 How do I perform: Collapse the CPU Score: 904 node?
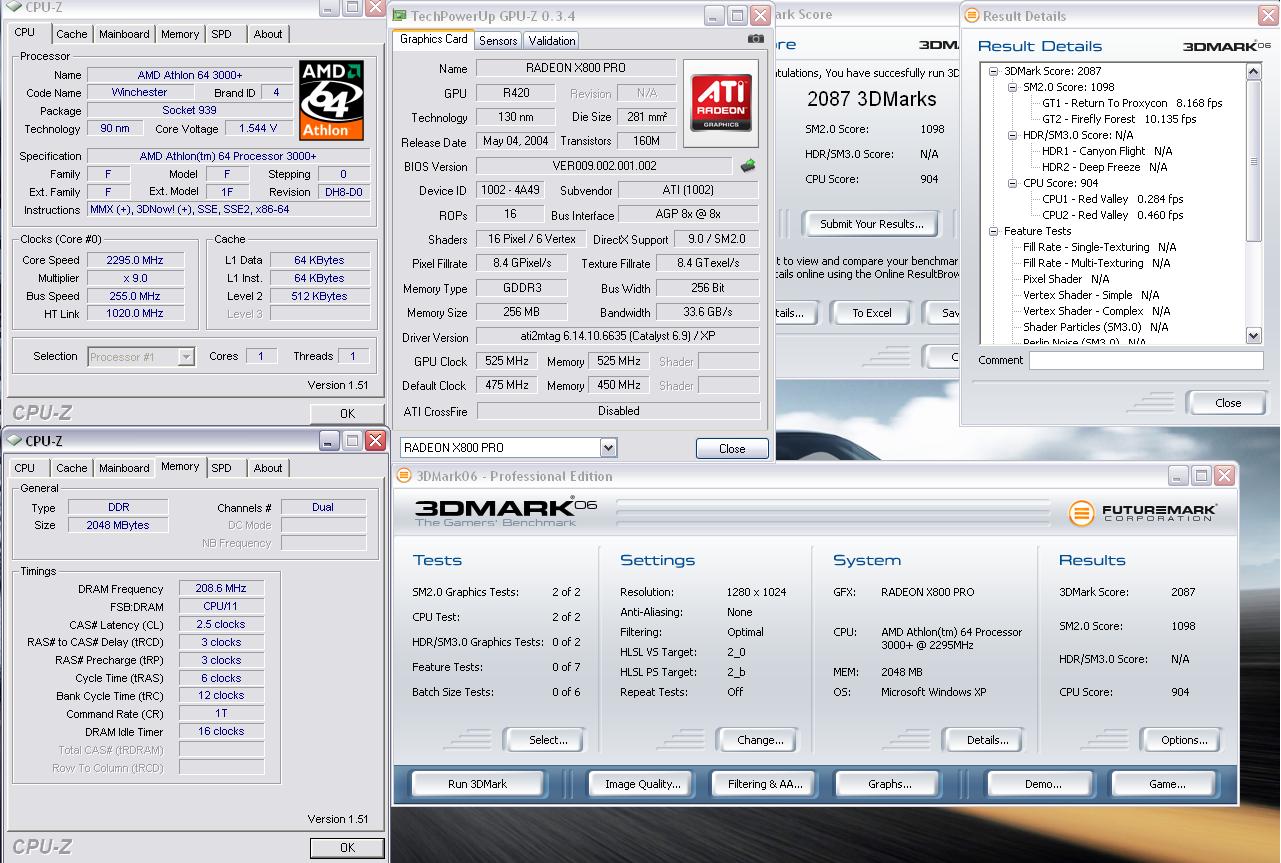tap(1012, 183)
